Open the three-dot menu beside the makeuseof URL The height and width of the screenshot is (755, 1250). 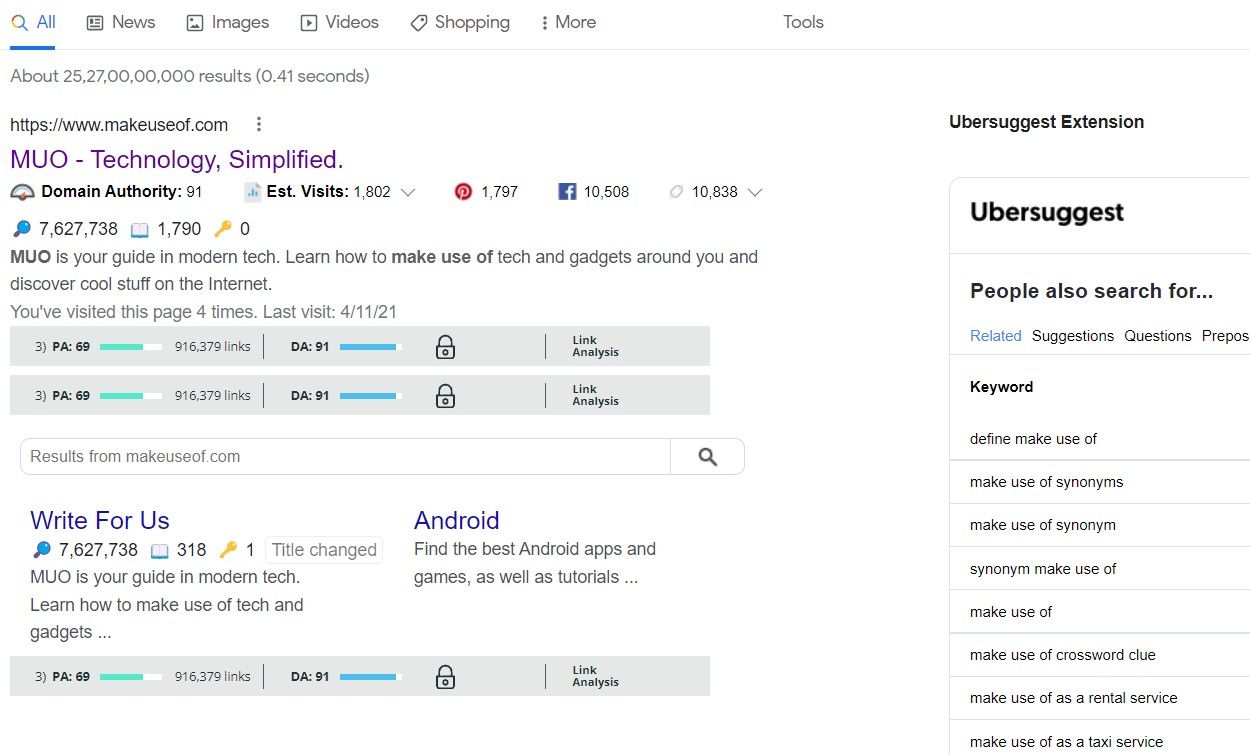[258, 124]
